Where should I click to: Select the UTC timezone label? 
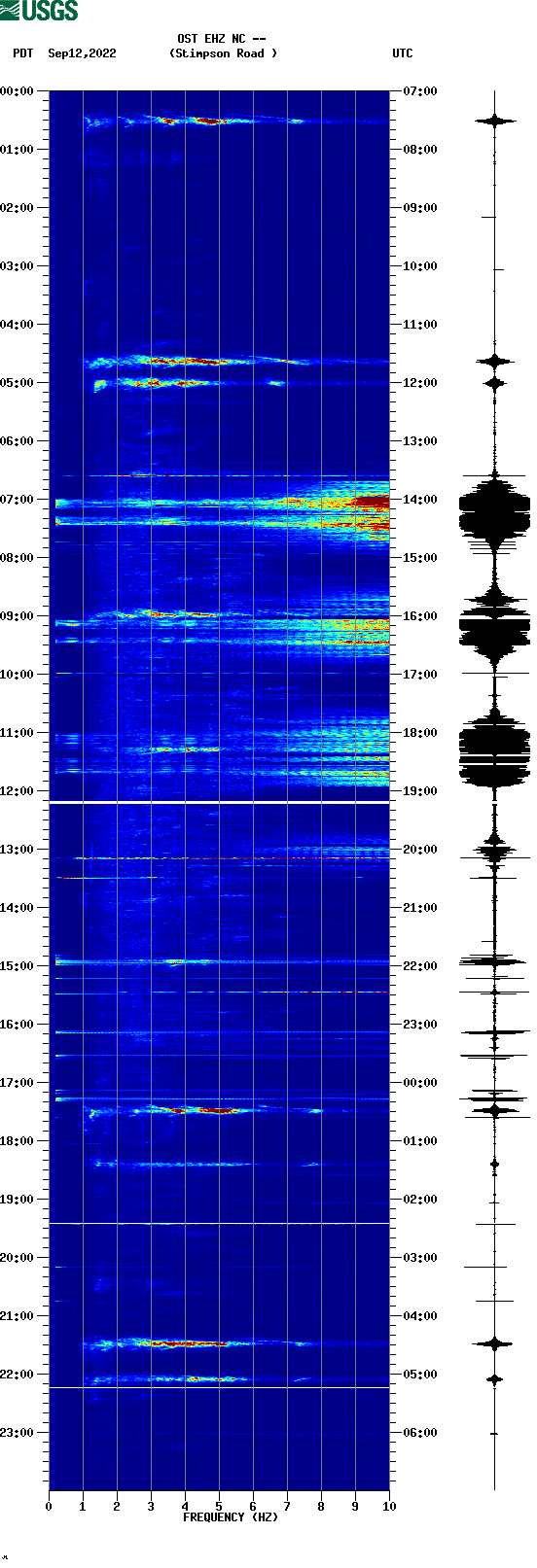[403, 53]
